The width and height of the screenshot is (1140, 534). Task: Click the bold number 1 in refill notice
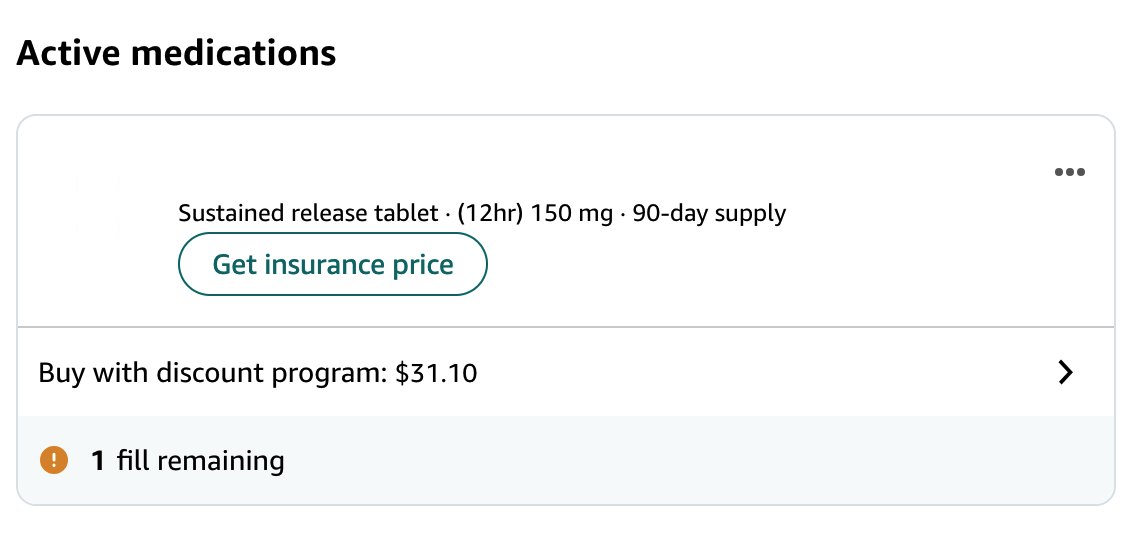point(98,461)
